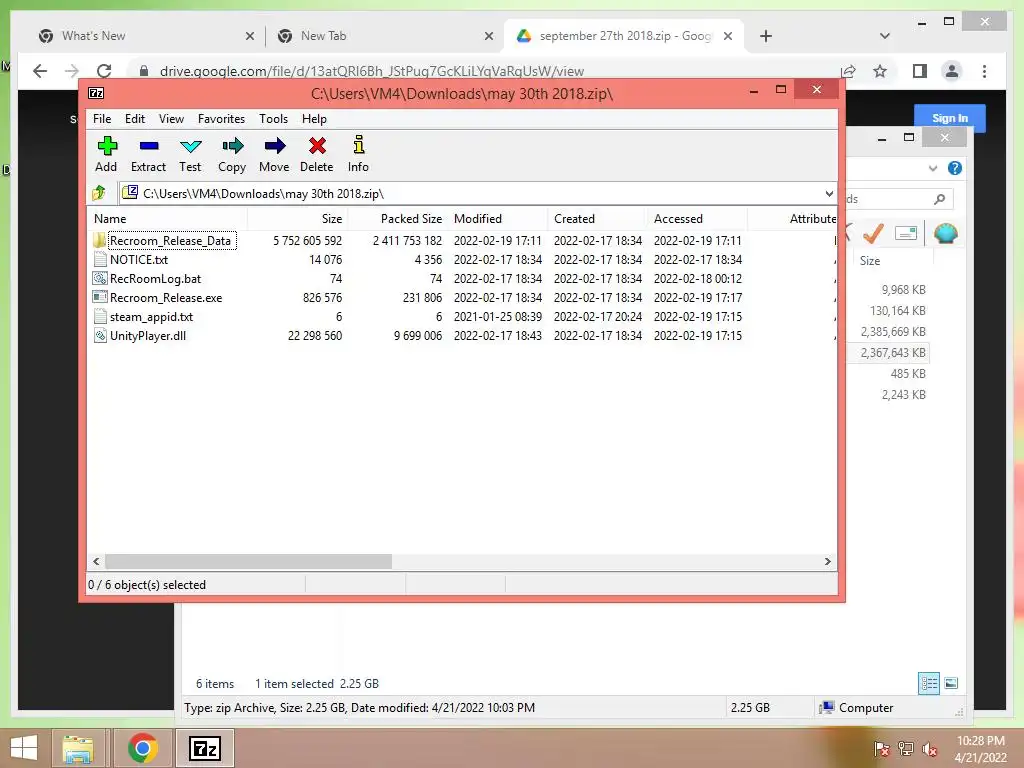Click the RecRoomLog.bat file icon

tap(100, 278)
